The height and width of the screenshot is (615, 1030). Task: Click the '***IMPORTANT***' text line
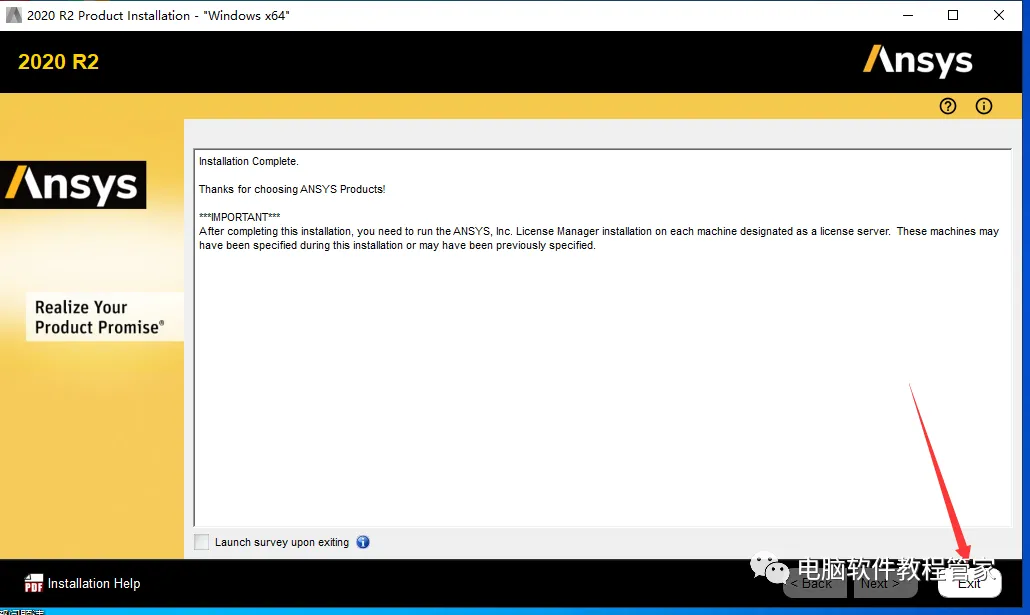pos(240,217)
